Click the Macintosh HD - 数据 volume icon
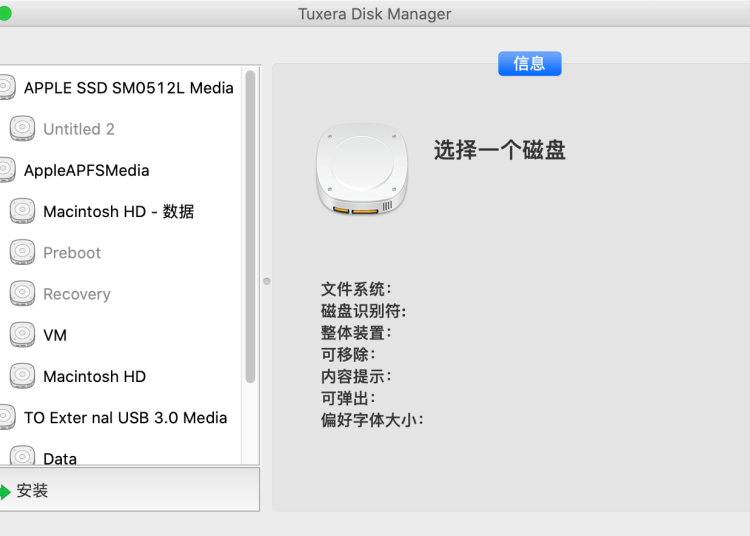This screenshot has width=750, height=536. [x=22, y=211]
